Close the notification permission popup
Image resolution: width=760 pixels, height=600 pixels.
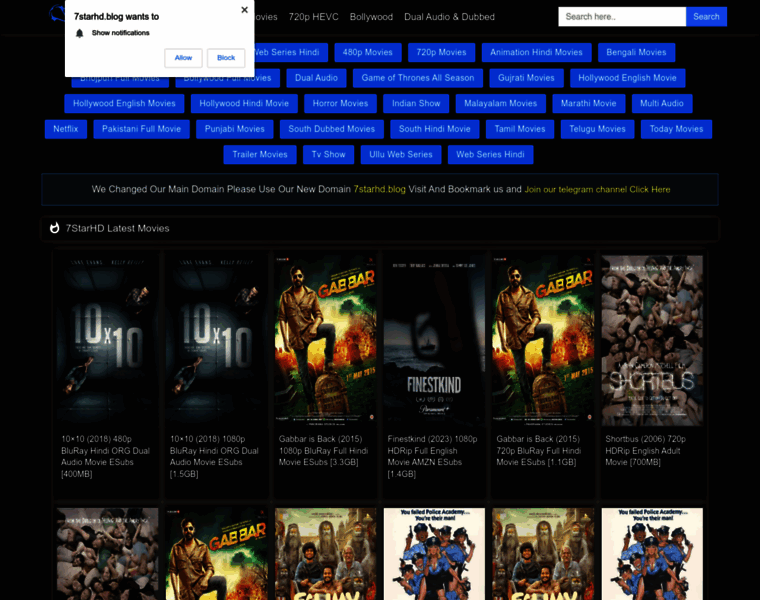(x=244, y=10)
